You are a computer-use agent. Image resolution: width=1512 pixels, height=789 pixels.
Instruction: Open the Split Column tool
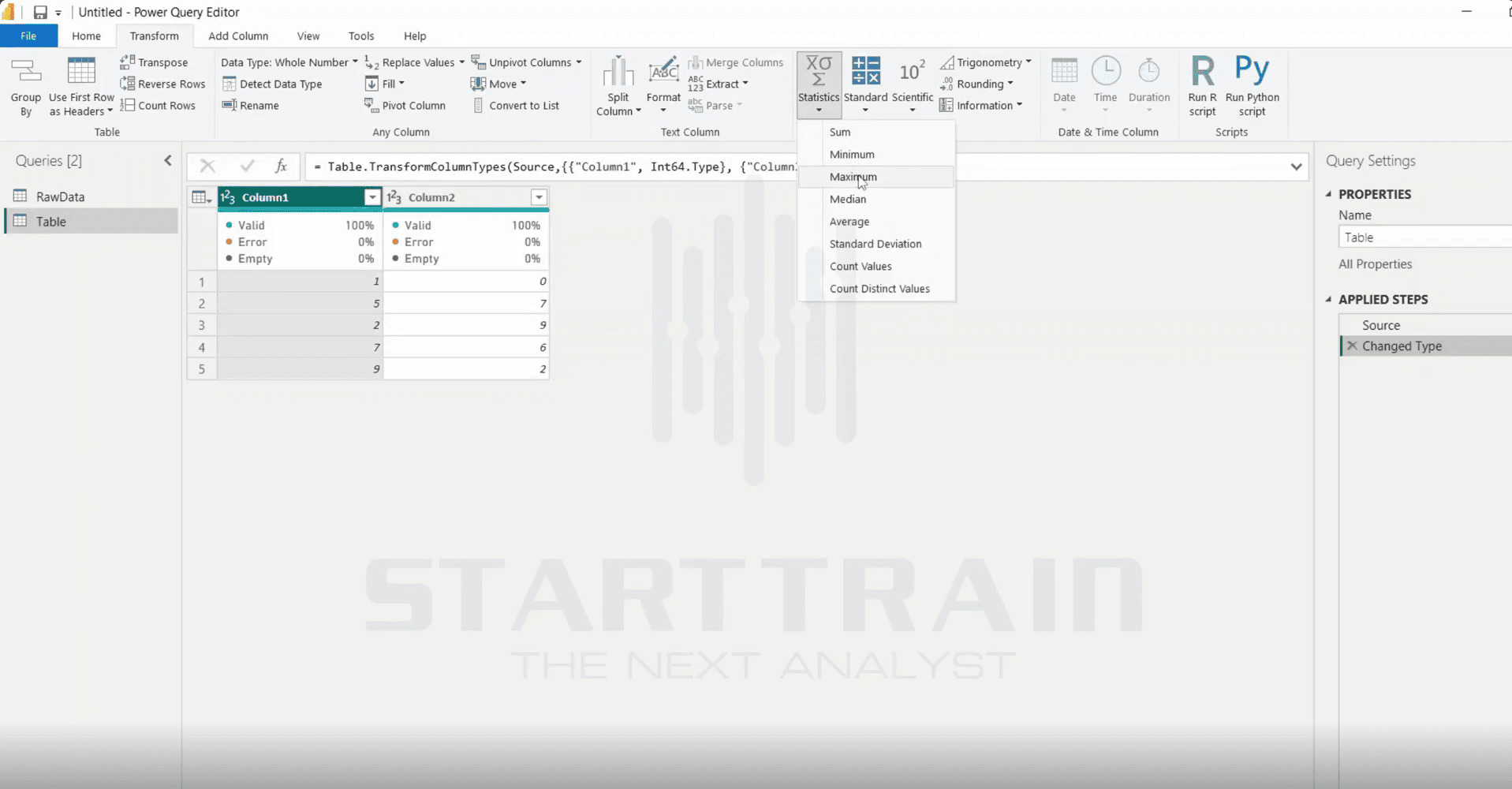coord(618,87)
